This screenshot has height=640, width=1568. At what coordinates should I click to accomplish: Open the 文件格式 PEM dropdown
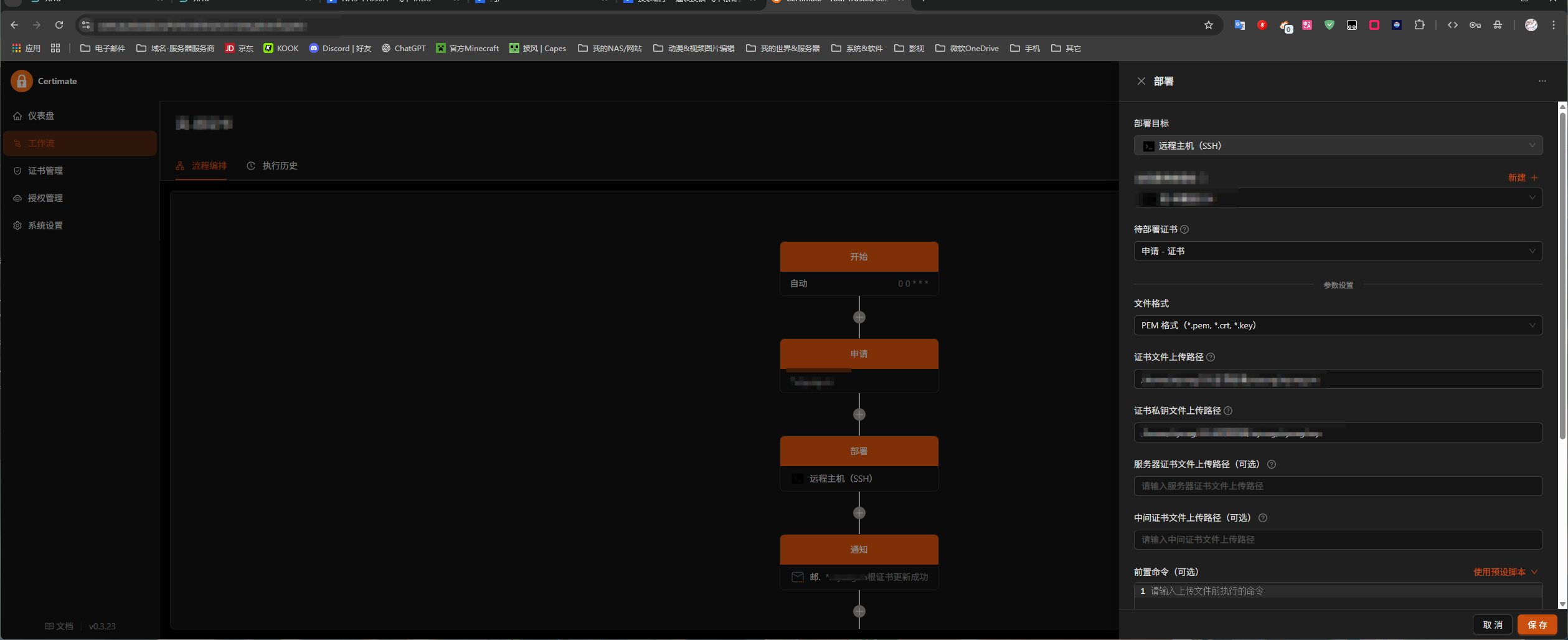tap(1338, 325)
